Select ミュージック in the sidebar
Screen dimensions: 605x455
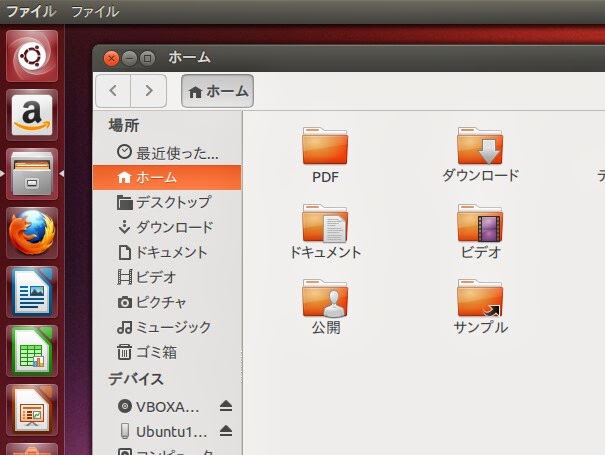(167, 327)
